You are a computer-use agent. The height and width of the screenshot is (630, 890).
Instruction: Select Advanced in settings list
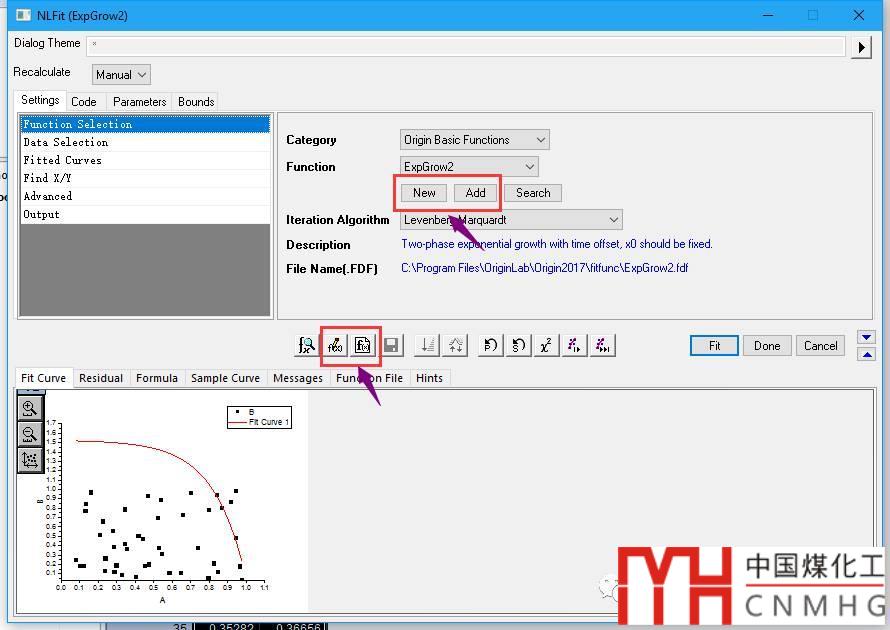pos(145,196)
